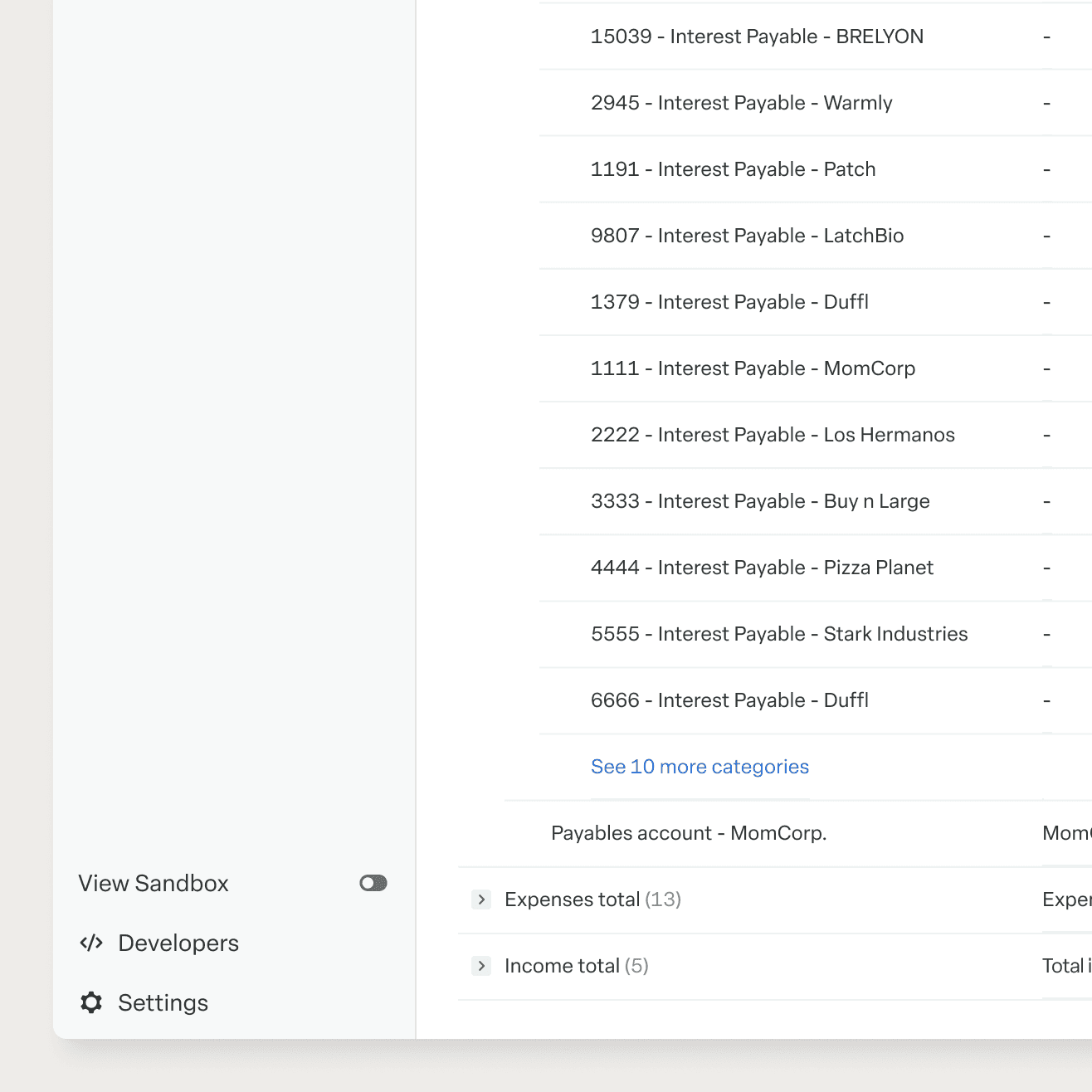The image size is (1092, 1092).
Task: Choose 3333 - Interest Payable - Buy n Large
Action: coord(760,501)
